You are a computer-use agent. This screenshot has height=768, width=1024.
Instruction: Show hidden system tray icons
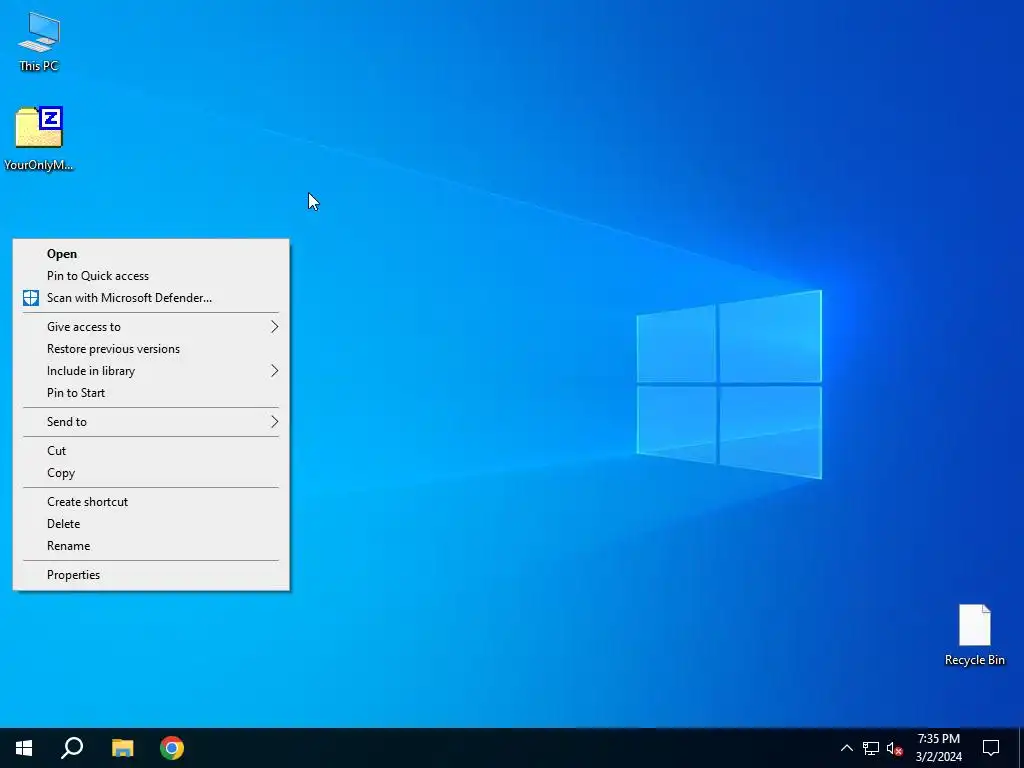click(x=846, y=748)
